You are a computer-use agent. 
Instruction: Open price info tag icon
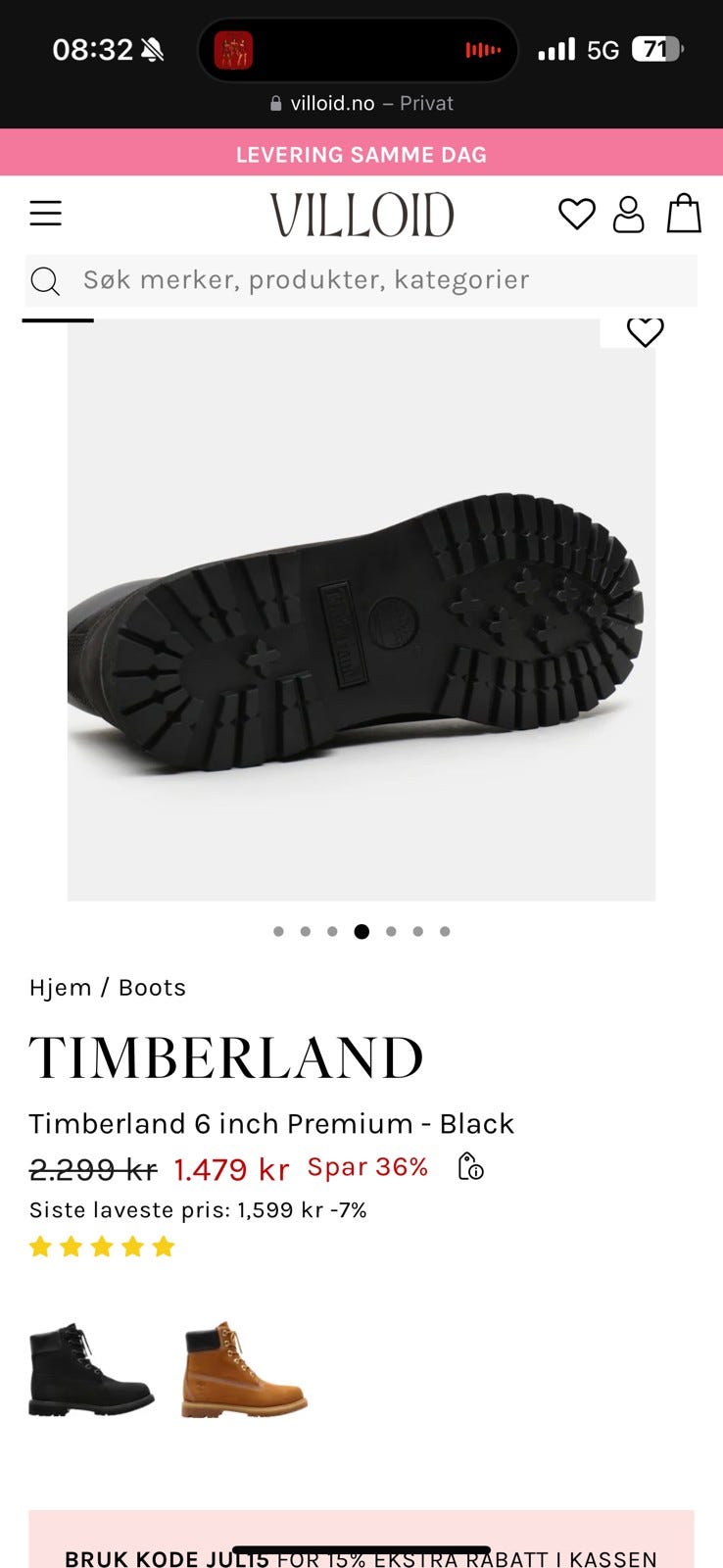tap(471, 1167)
